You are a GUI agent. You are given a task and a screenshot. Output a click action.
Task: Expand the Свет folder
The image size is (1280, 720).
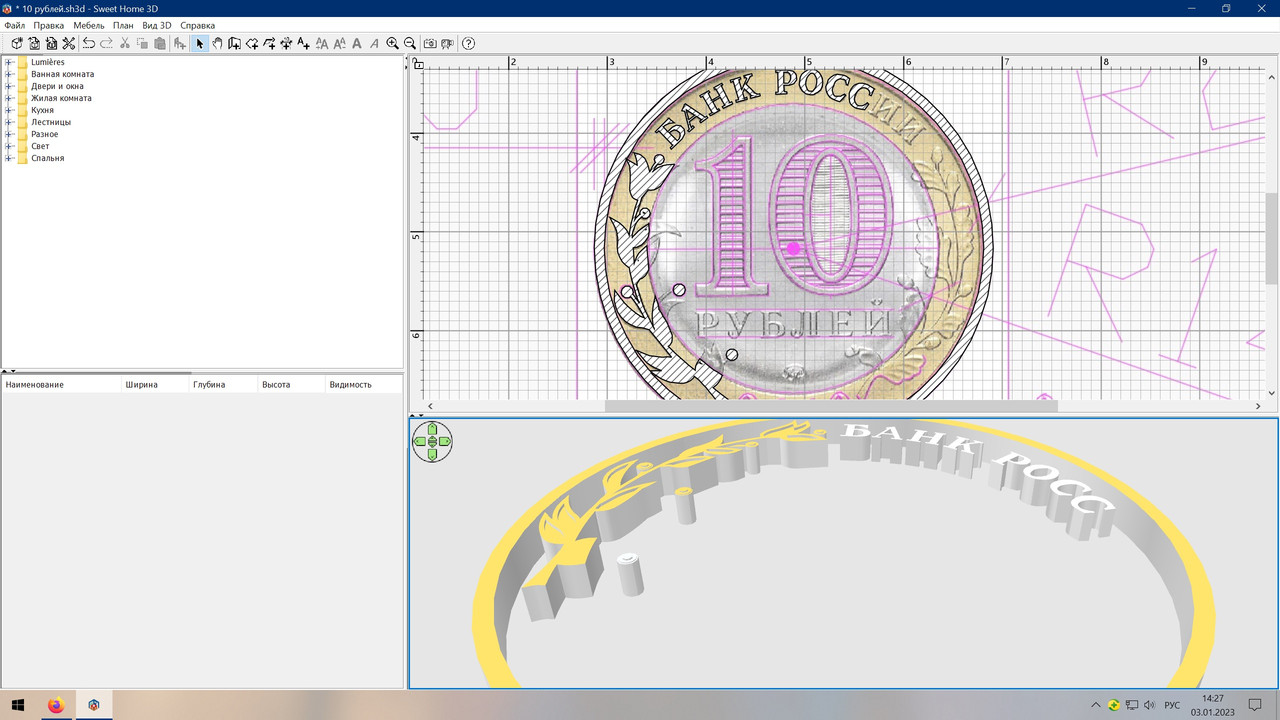tap(9, 146)
